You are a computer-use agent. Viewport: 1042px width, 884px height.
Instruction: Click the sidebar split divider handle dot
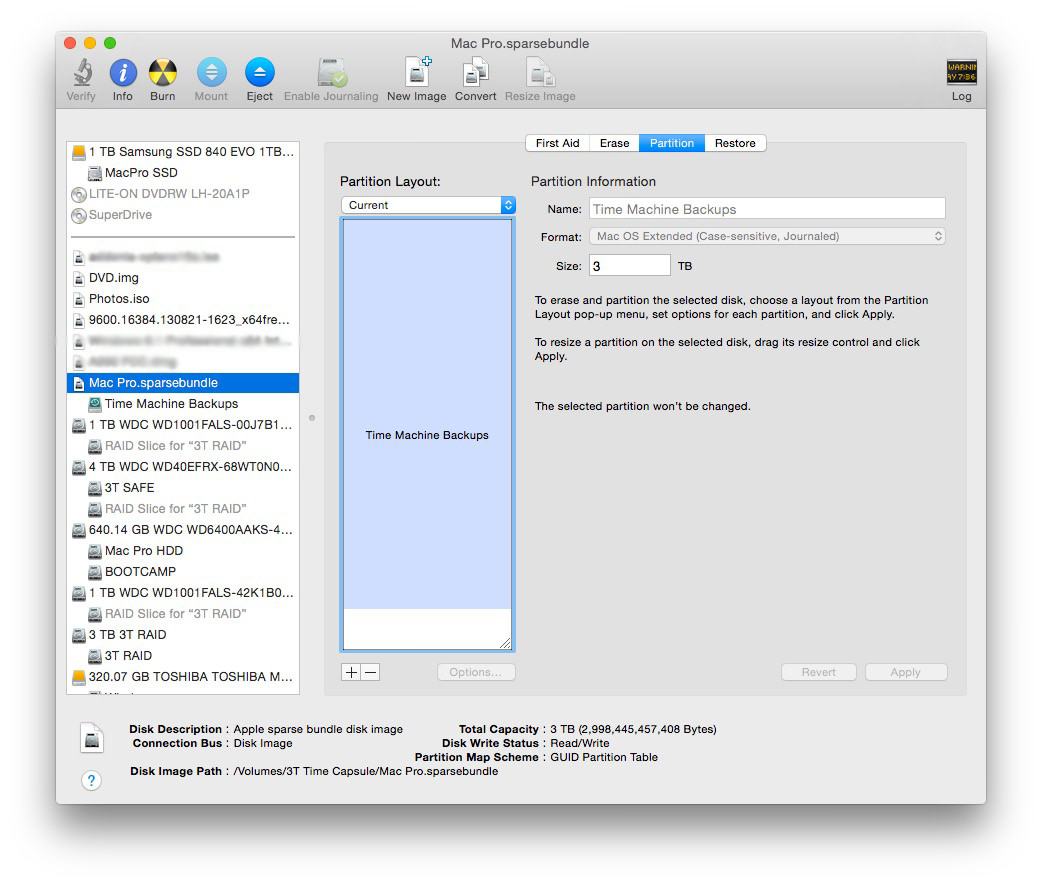(312, 418)
